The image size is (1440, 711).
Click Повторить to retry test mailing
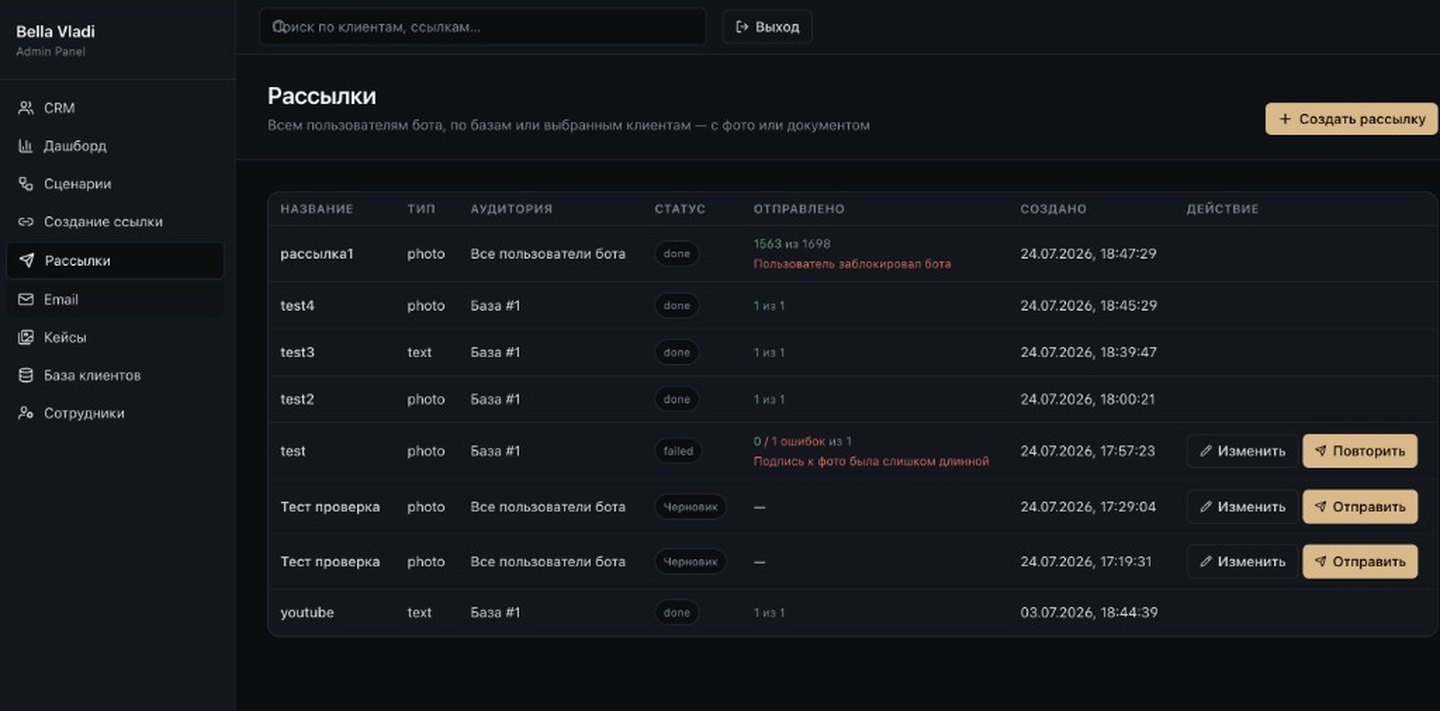point(1360,451)
